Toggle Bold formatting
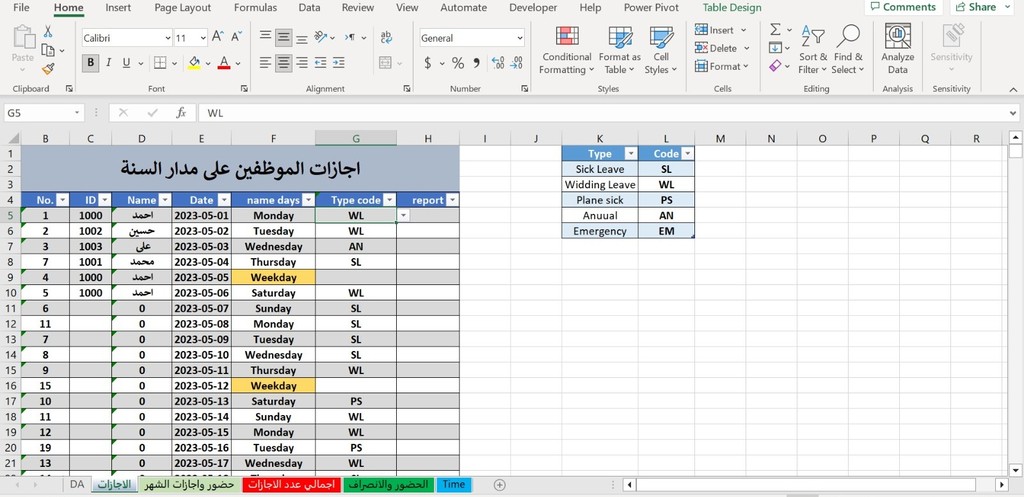Viewport: 1024px width, 497px height. 90,63
